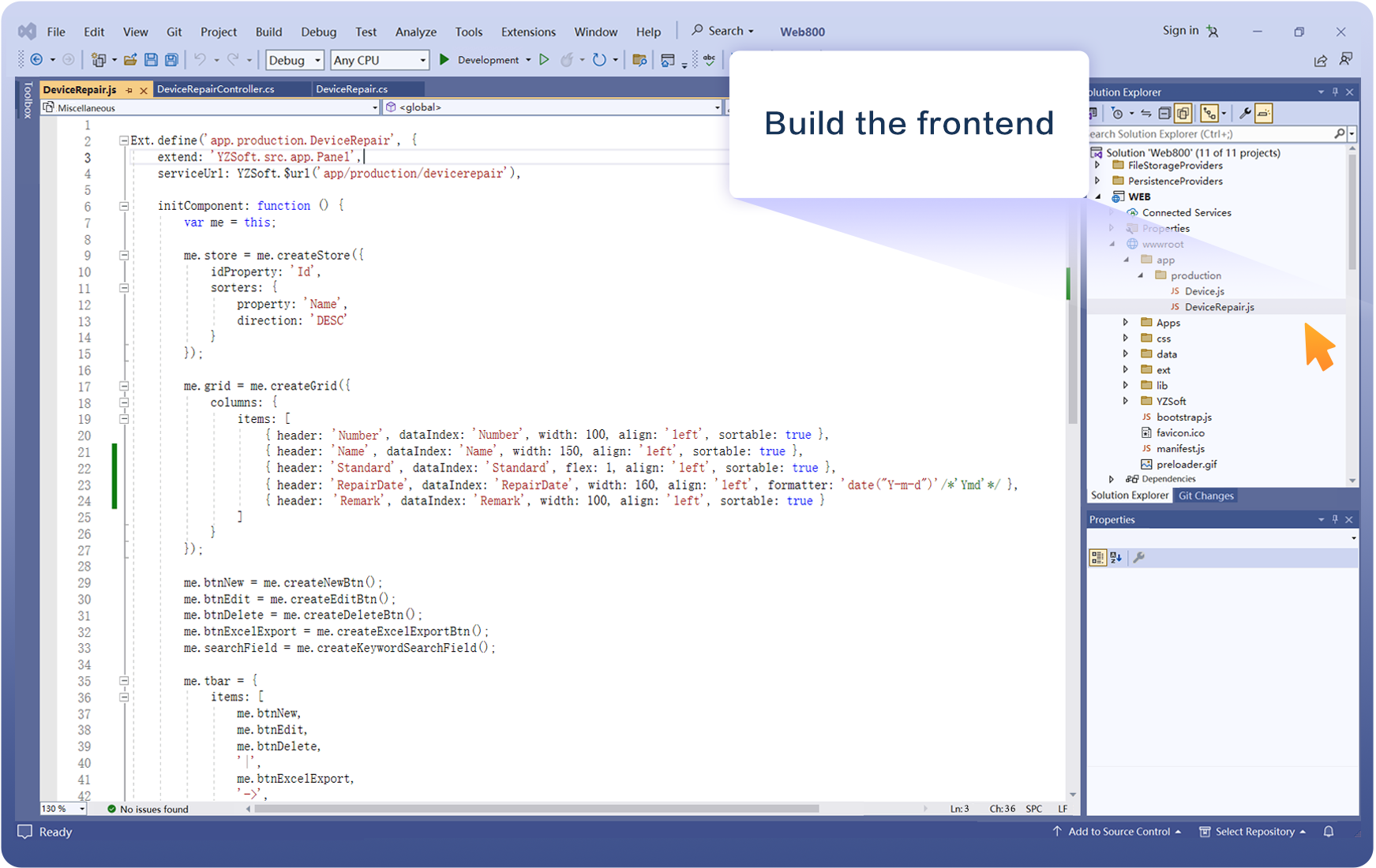
Task: Click Sync with Active Document icon
Action: 1145,114
